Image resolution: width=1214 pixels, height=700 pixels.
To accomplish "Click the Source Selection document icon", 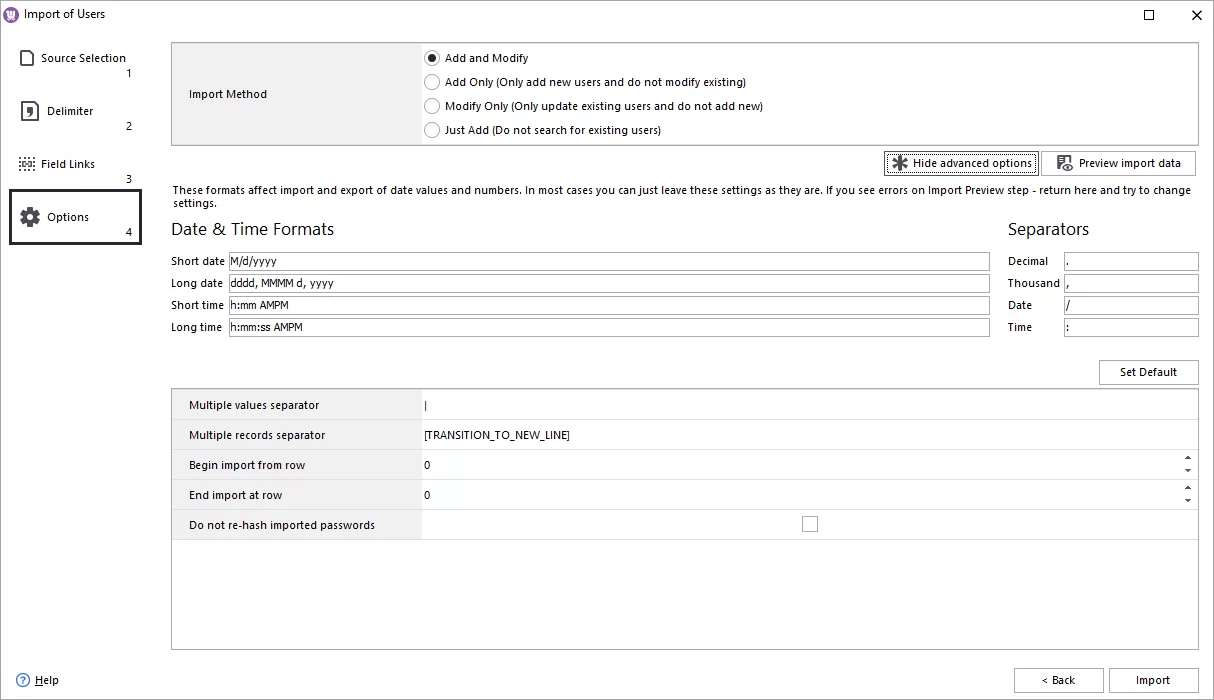I will pos(25,57).
